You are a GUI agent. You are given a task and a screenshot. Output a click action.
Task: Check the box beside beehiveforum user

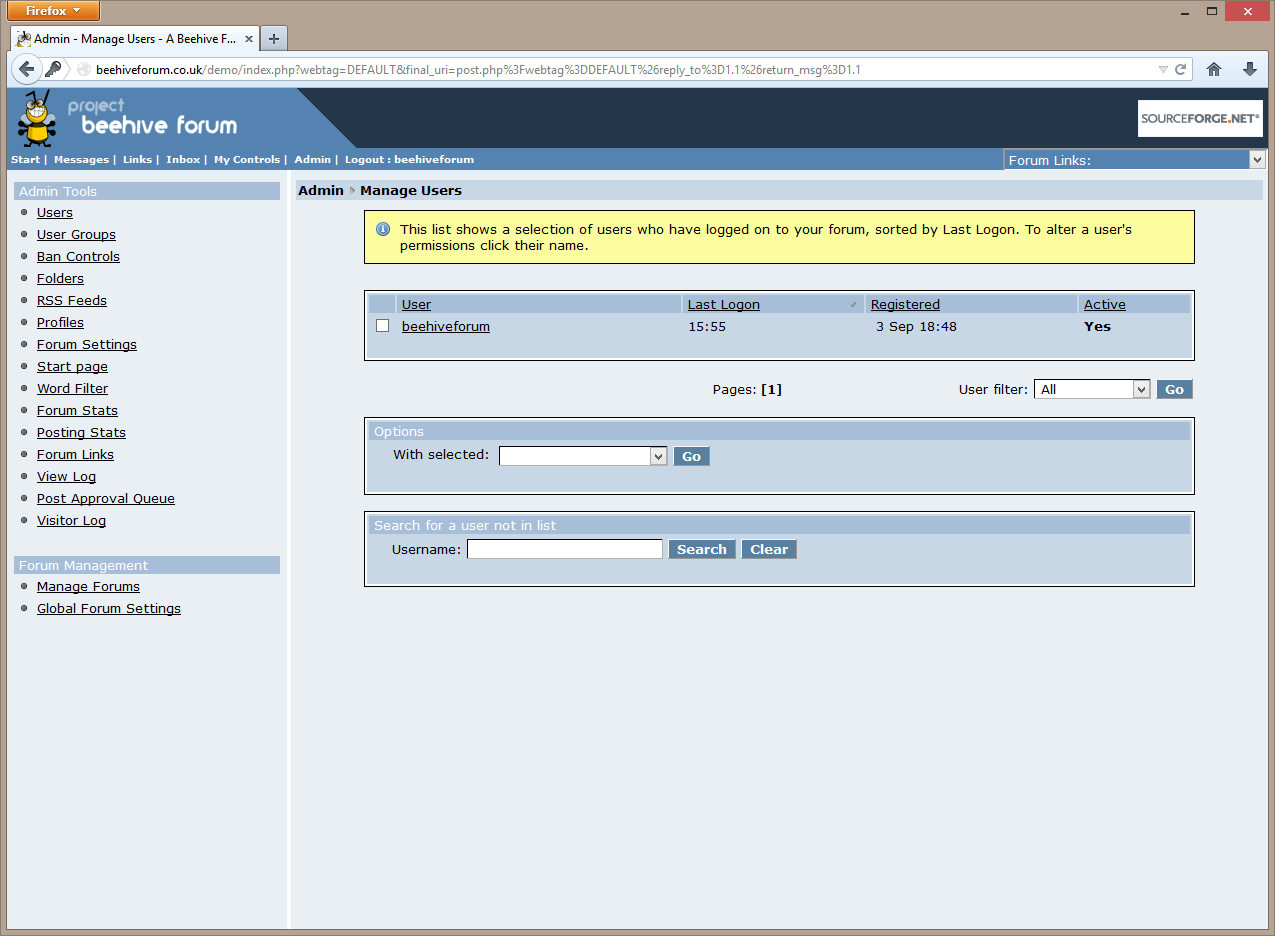tap(382, 325)
